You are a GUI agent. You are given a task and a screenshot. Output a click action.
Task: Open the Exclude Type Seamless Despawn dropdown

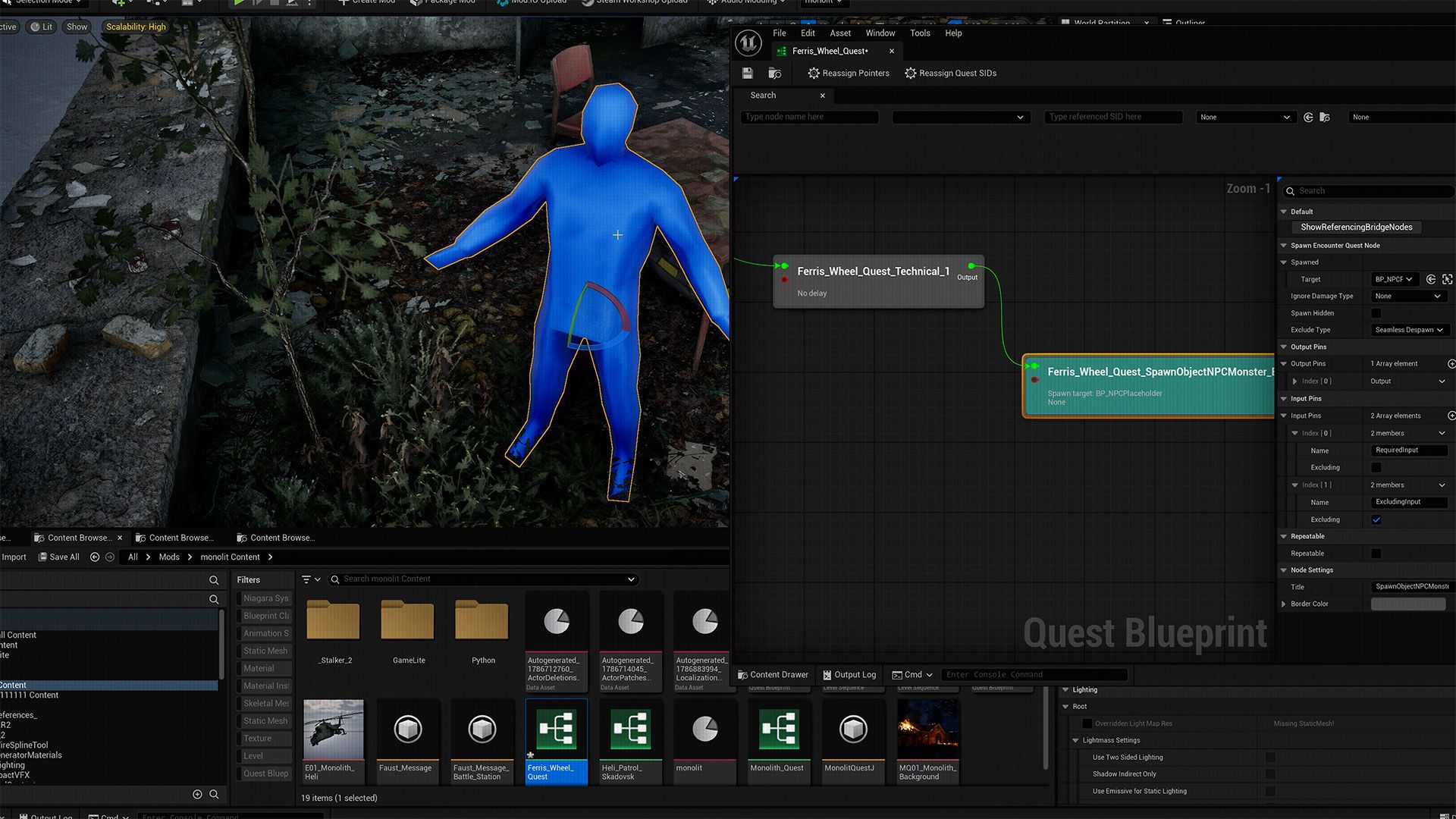[x=1409, y=330]
